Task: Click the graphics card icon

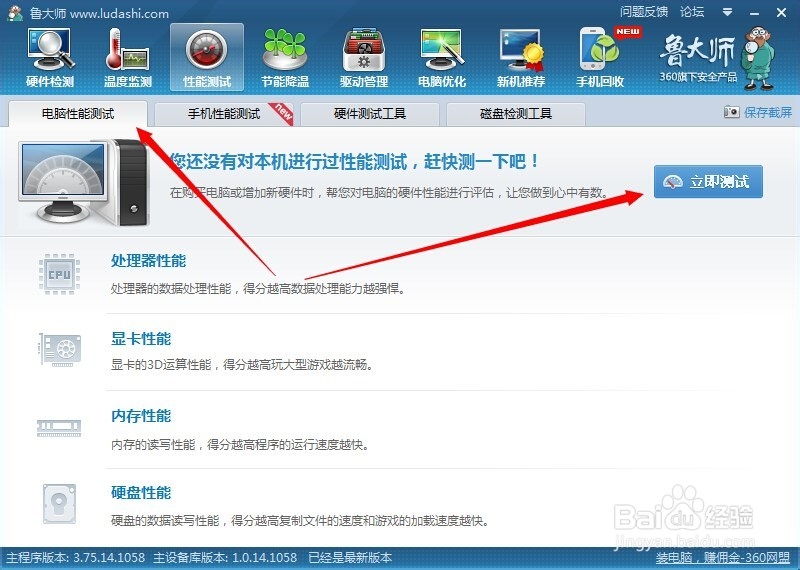Action: point(60,350)
